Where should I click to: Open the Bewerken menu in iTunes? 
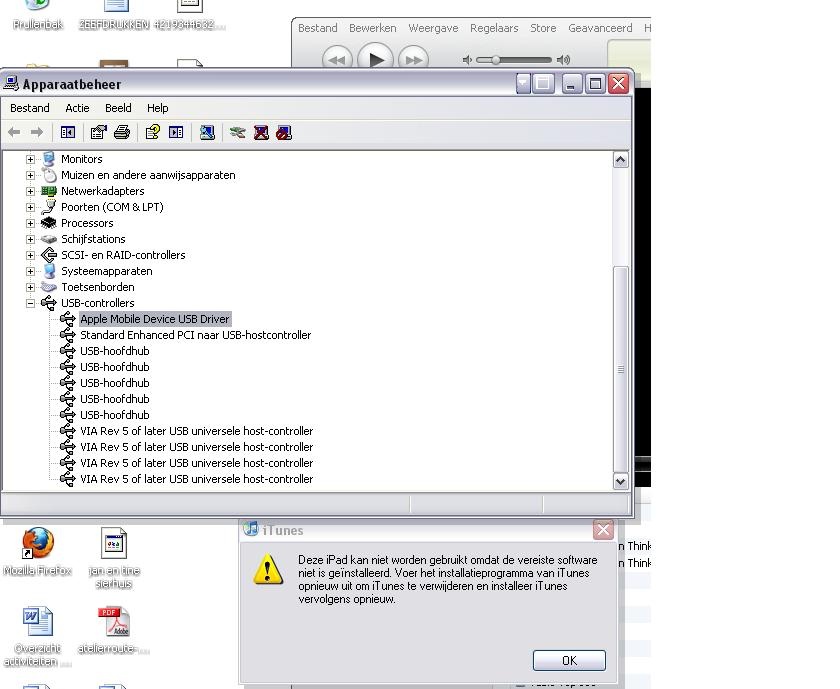(x=373, y=28)
